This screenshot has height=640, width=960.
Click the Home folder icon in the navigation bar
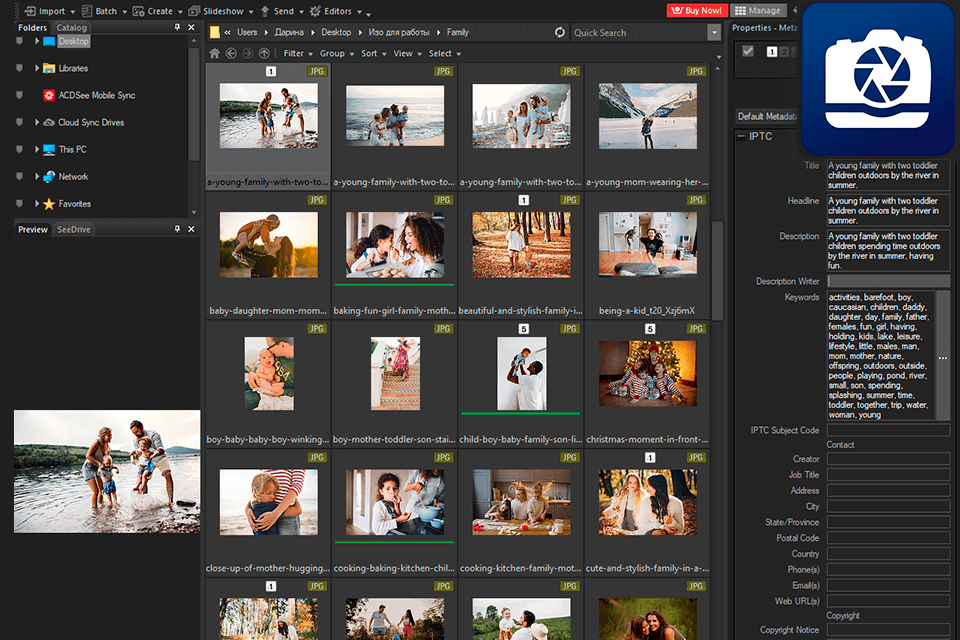tap(214, 53)
